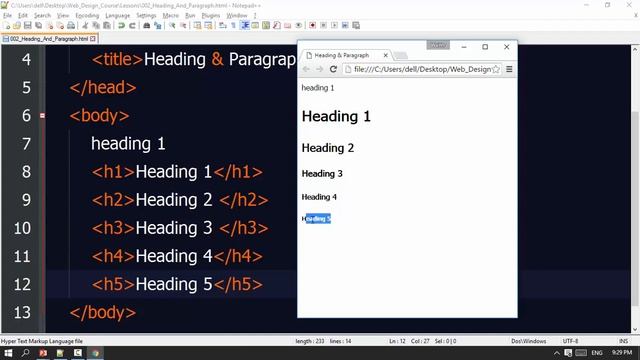
Task: Print the document using the printer icon
Action: 71,25
